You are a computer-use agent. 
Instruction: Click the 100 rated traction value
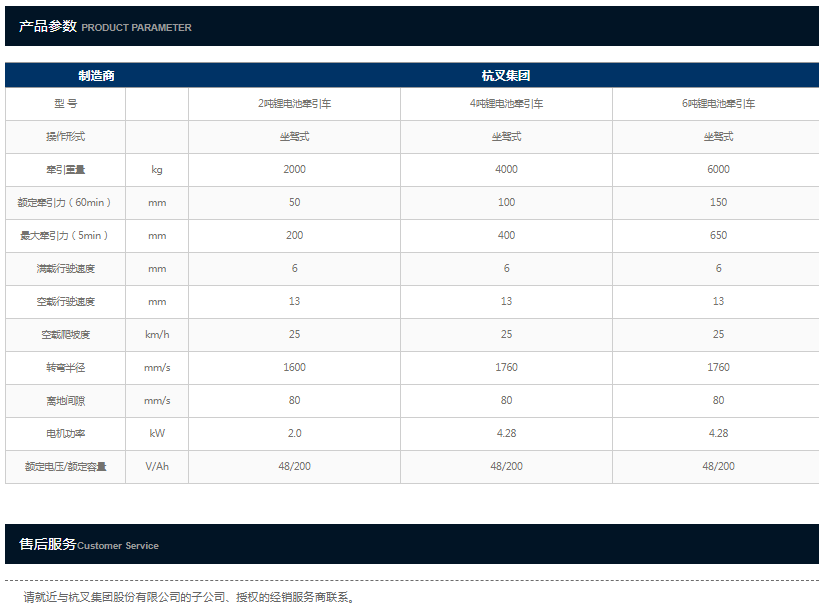click(507, 202)
